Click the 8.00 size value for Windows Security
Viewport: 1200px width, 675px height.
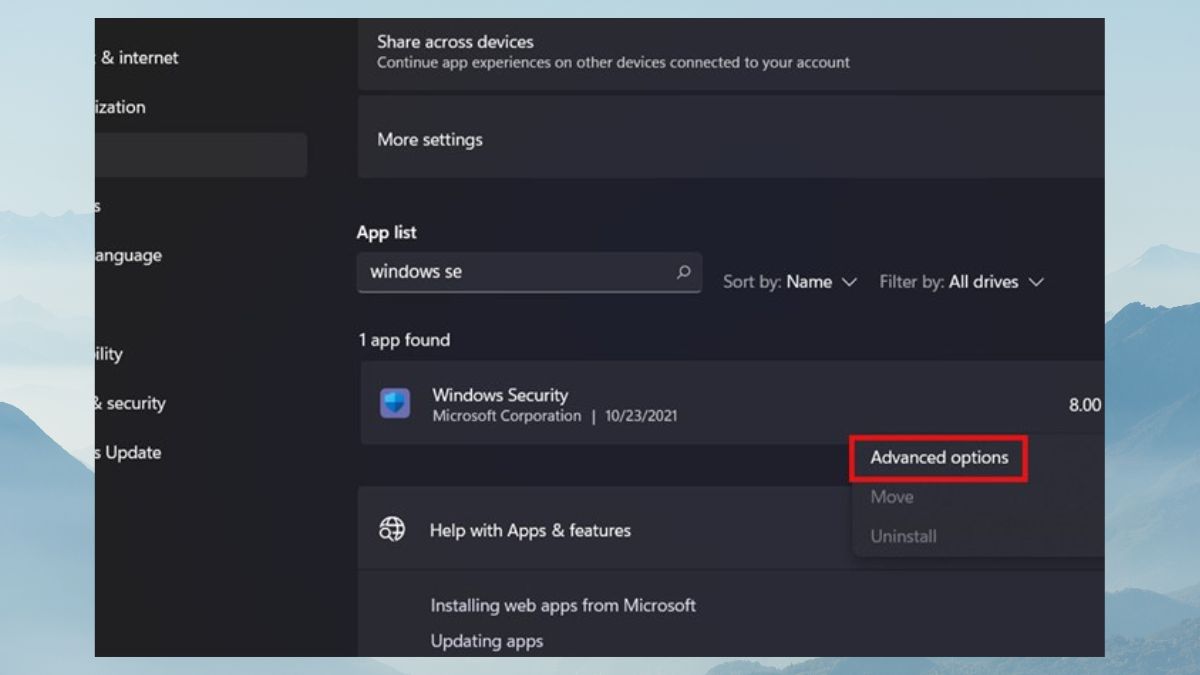point(1085,405)
